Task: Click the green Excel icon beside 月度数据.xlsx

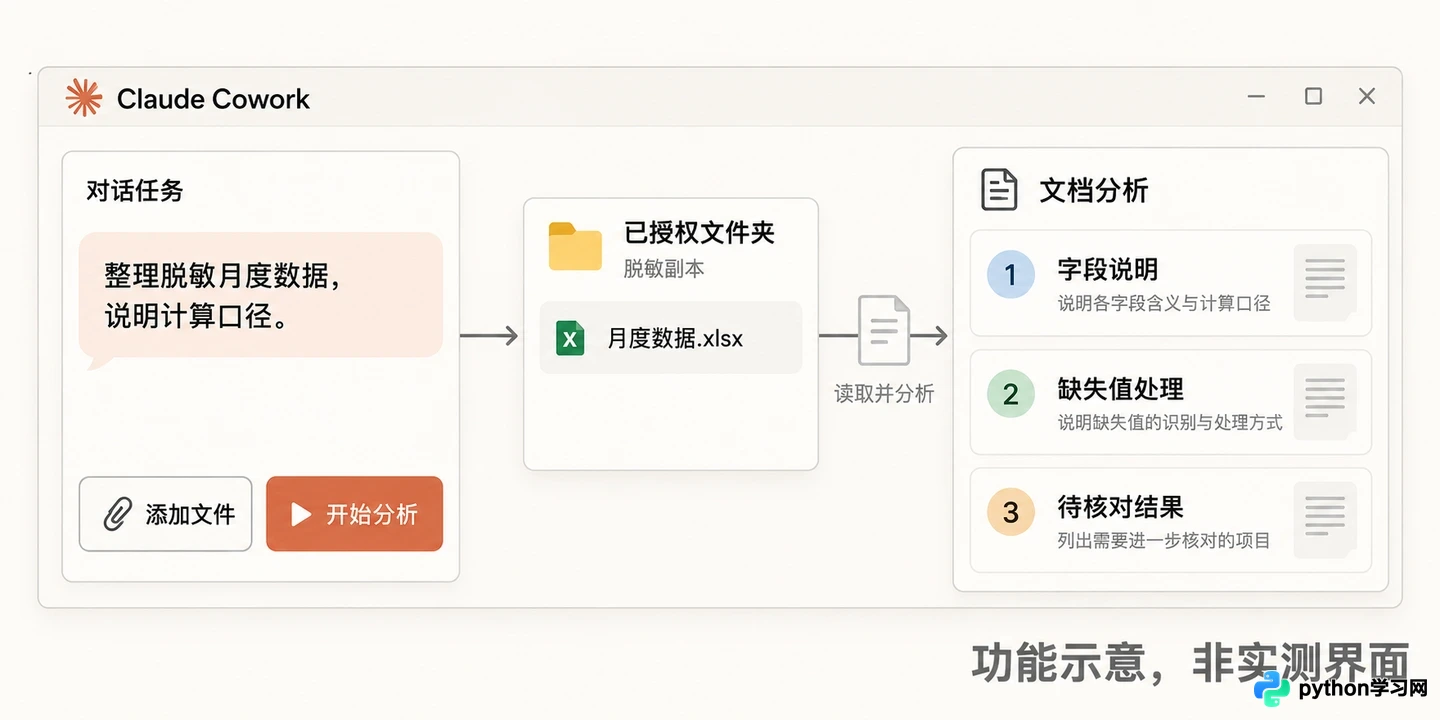Action: click(x=570, y=338)
